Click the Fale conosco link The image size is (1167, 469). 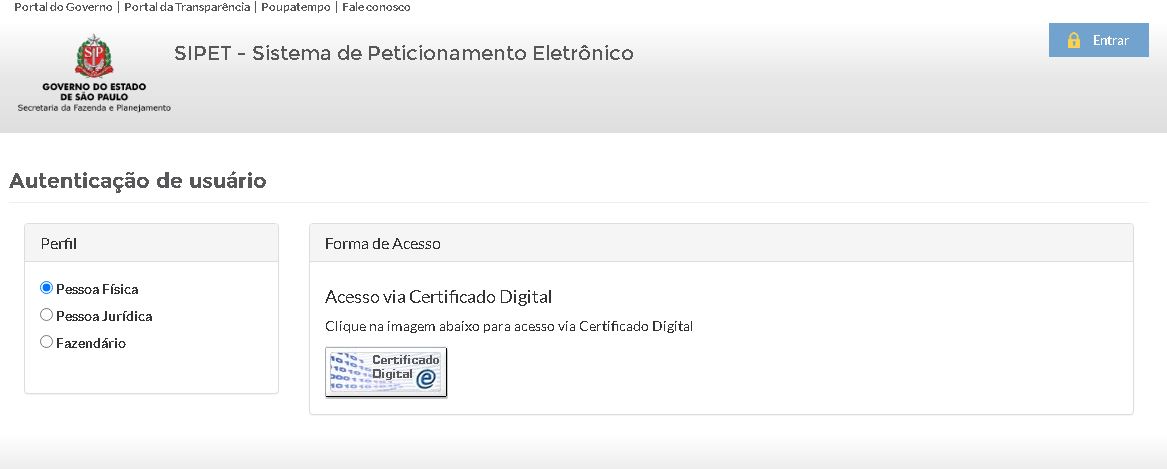pyautogui.click(x=376, y=7)
